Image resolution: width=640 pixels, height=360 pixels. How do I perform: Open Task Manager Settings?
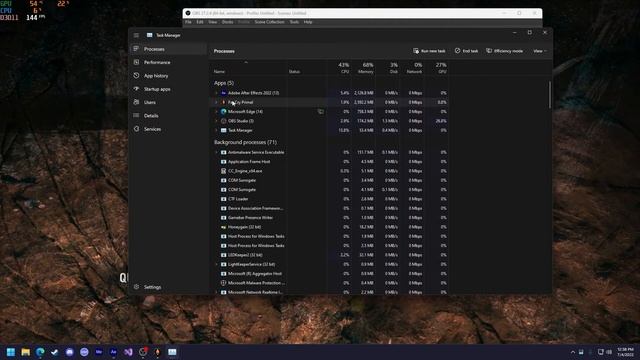(168, 287)
